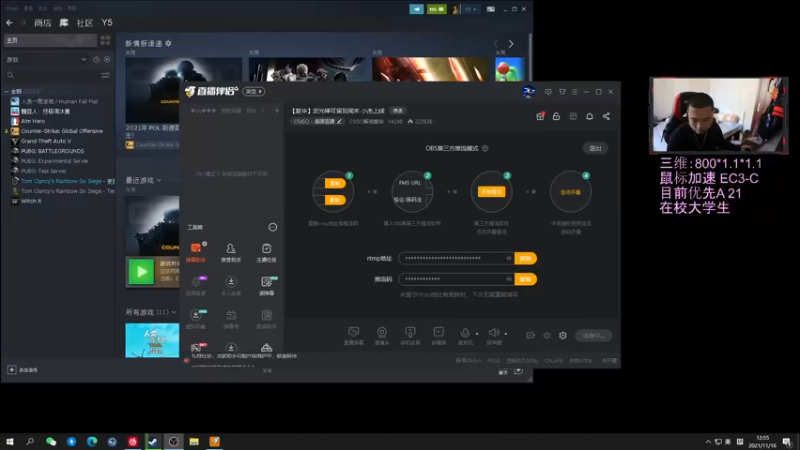The image size is (800, 450).
Task: Click the Steam announcements megaphone icon
Action: pyautogui.click(x=416, y=9)
